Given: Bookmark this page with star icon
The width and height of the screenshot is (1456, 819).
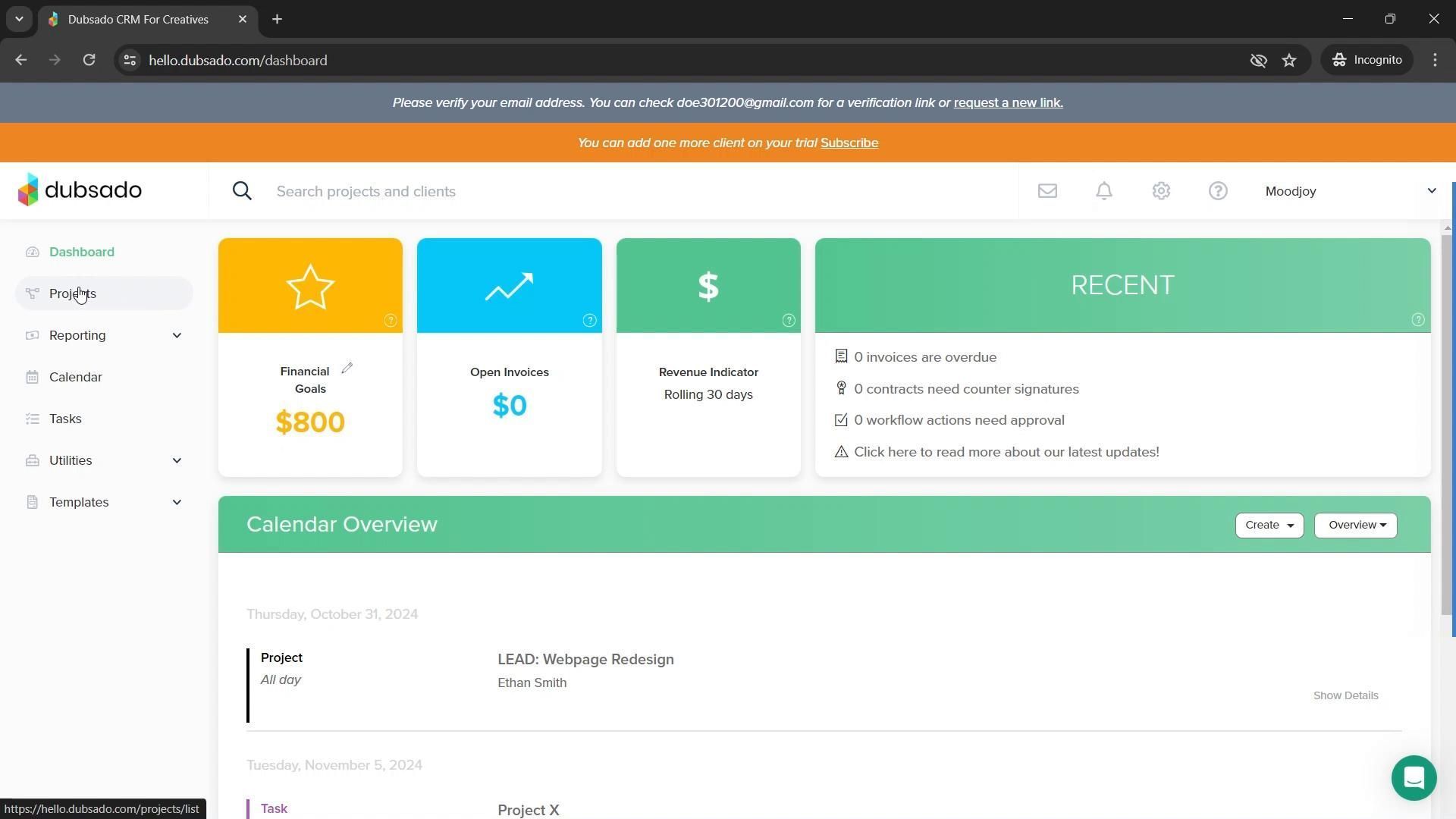Looking at the screenshot, I should tap(1289, 61).
